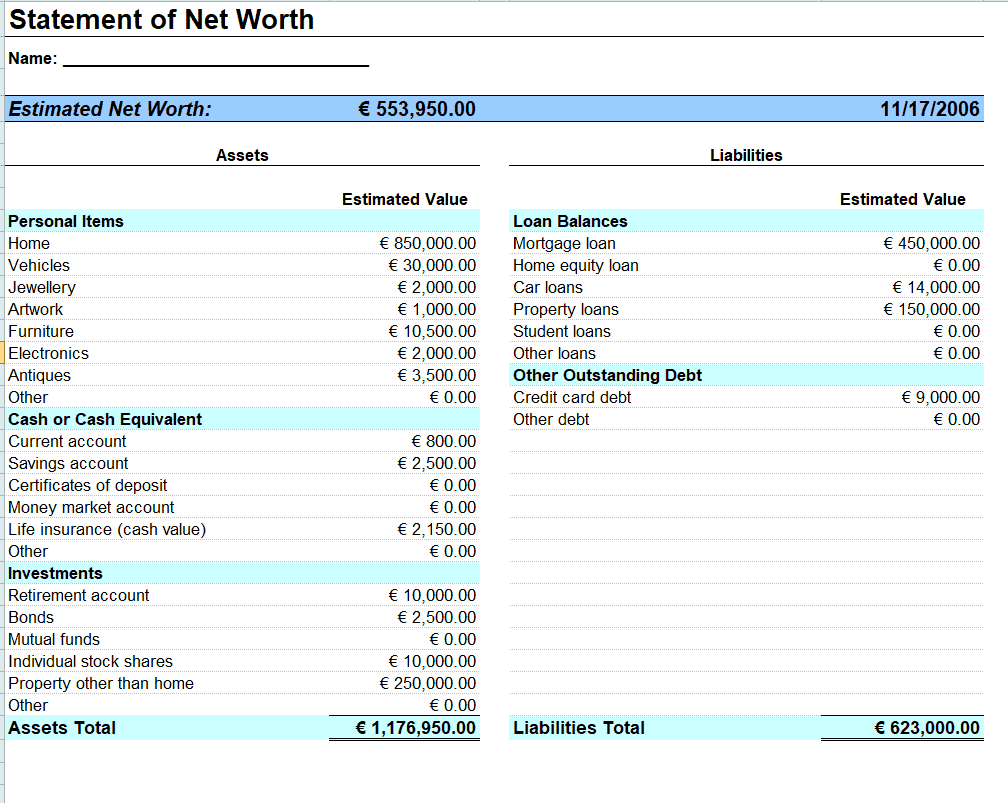1008x803 pixels.
Task: Select the Antiques value cell
Action: point(436,375)
